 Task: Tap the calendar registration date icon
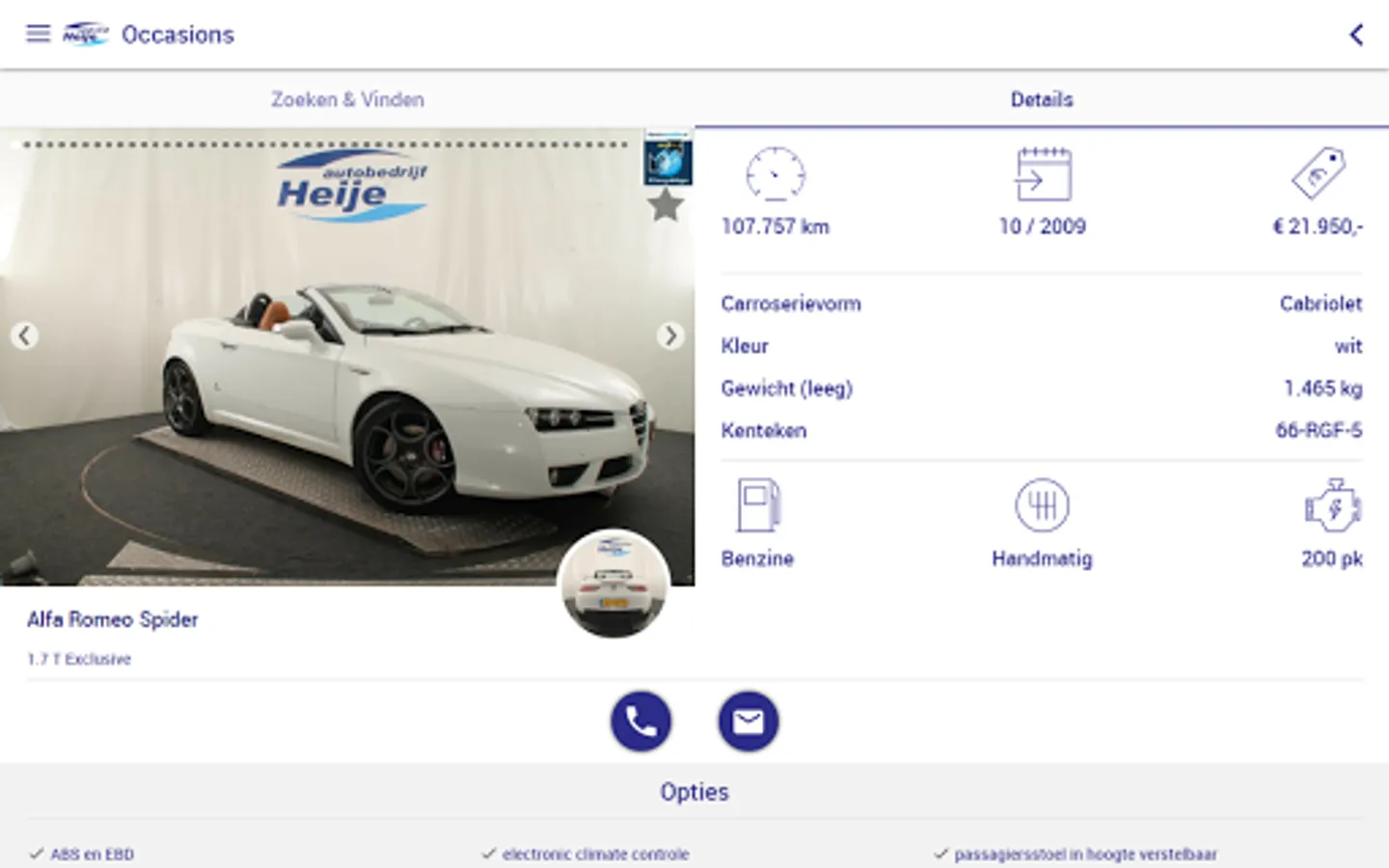[1043, 175]
